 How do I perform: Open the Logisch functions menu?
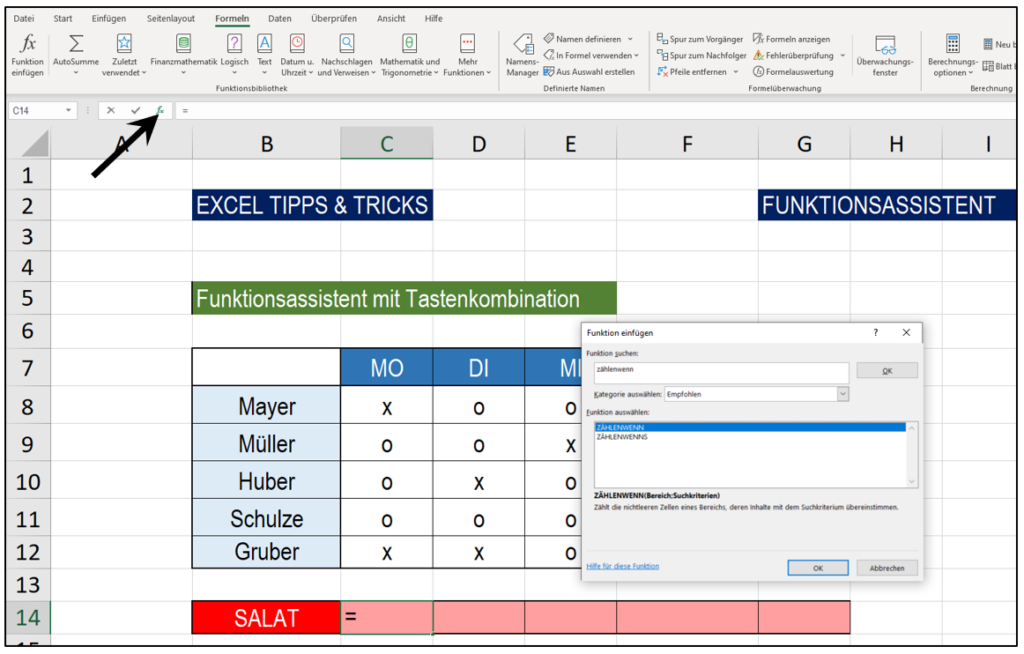point(234,55)
